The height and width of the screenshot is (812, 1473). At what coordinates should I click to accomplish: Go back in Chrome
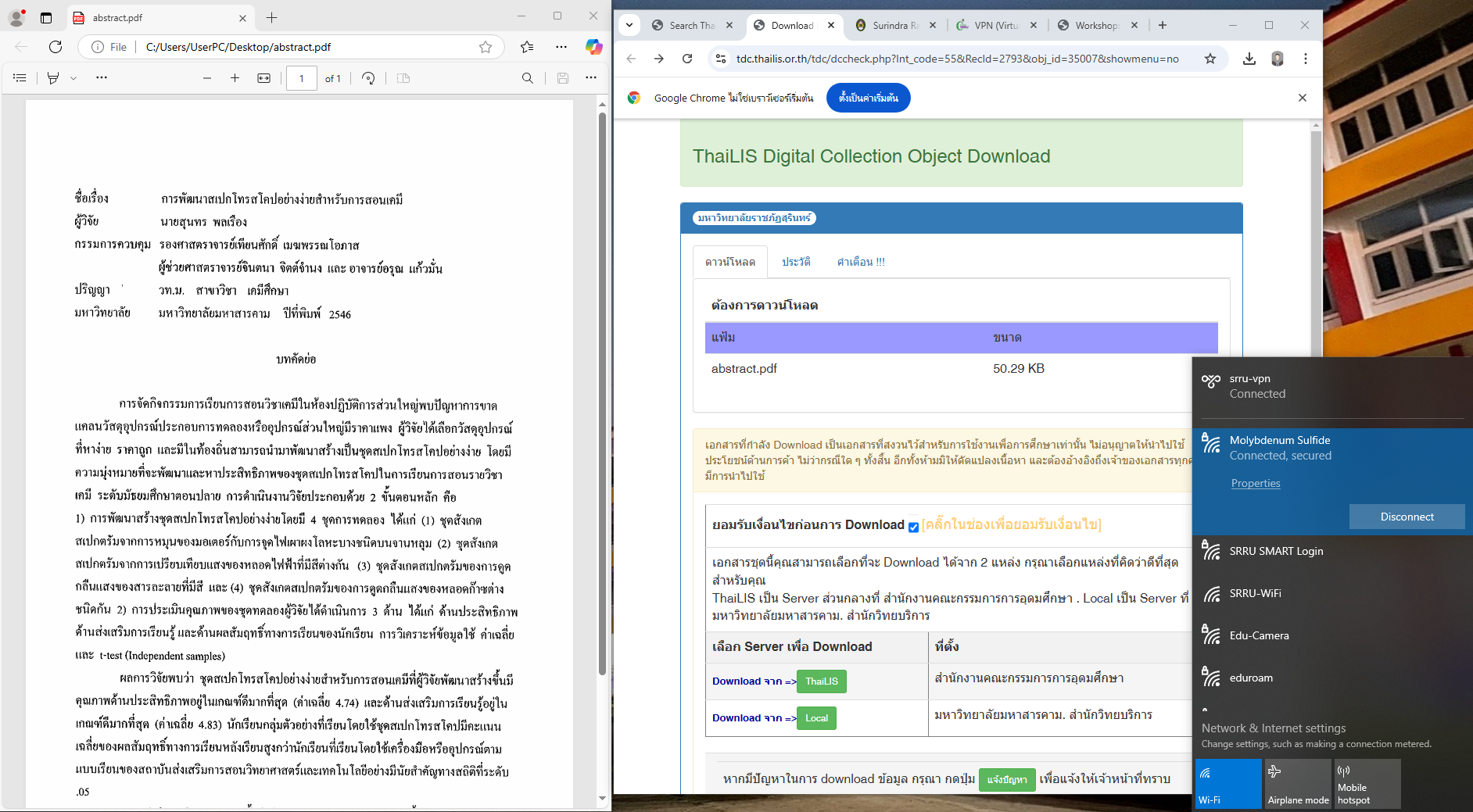pyautogui.click(x=631, y=59)
